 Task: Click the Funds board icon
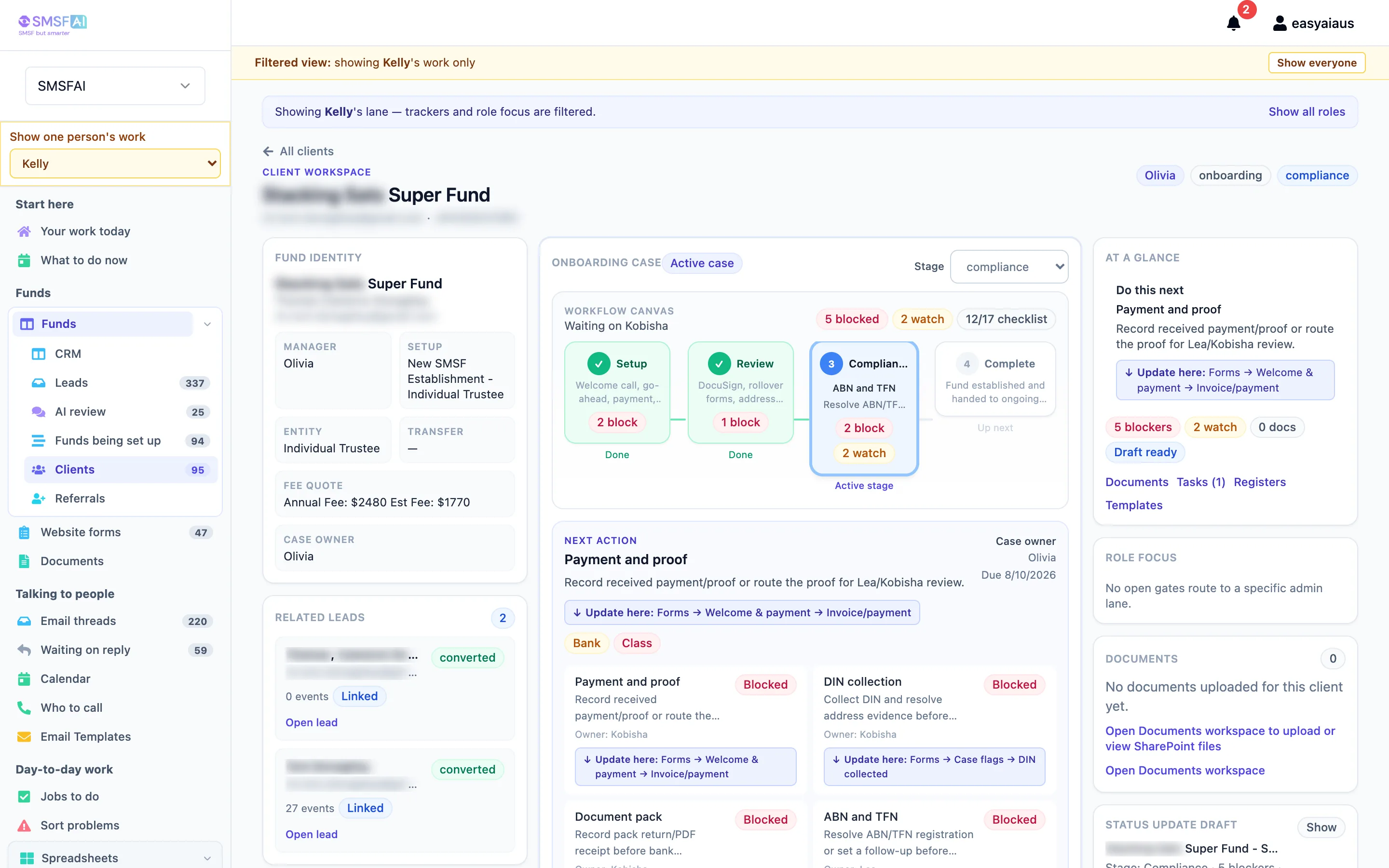tap(27, 324)
